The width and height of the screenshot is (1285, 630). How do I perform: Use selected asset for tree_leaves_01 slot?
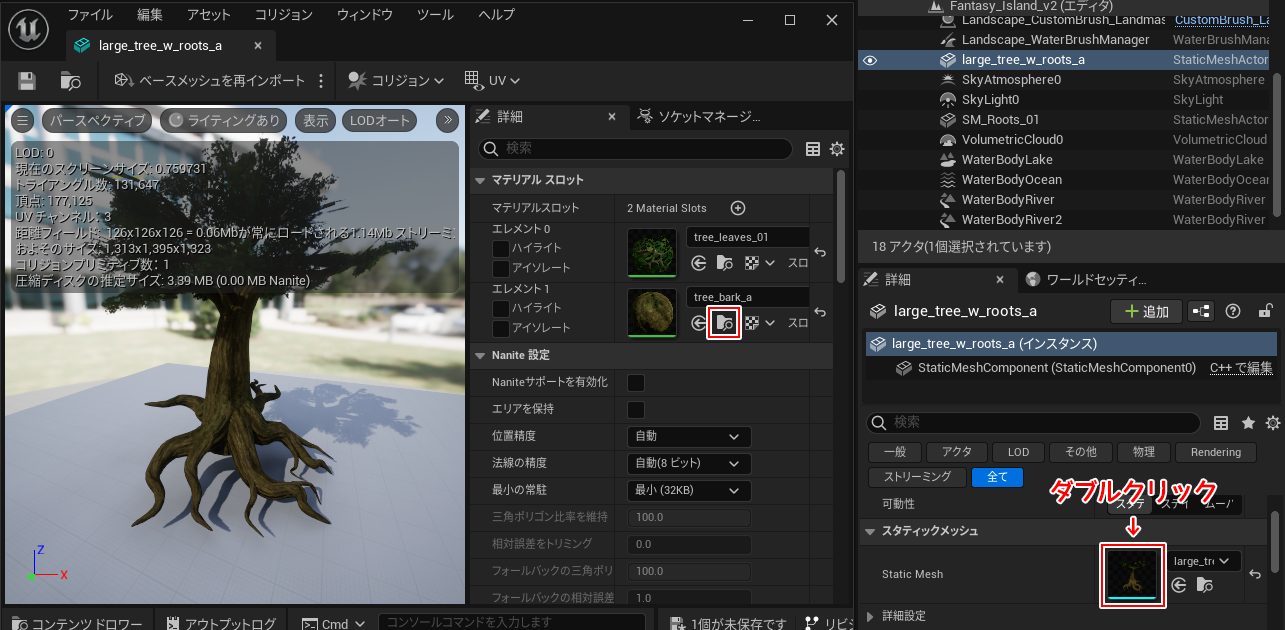coord(699,263)
